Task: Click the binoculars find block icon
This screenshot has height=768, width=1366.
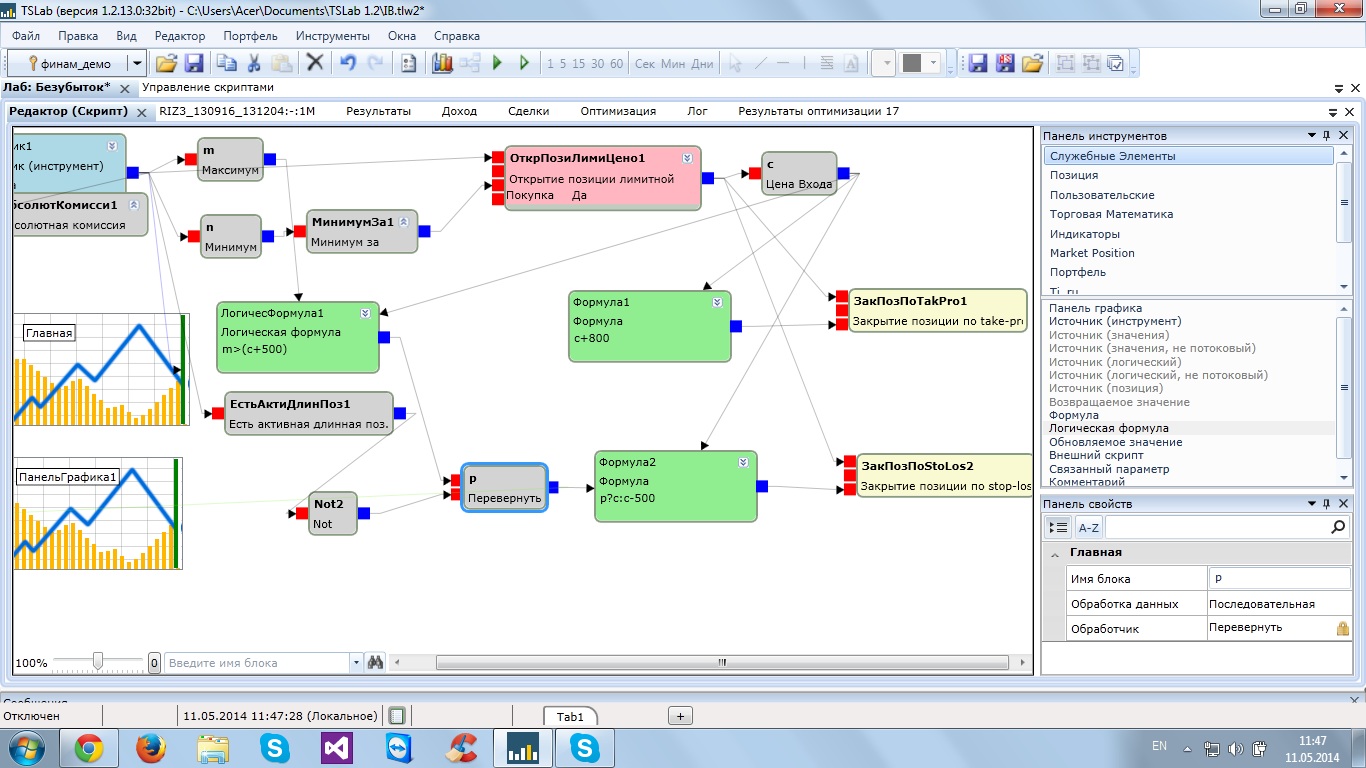Action: click(375, 662)
